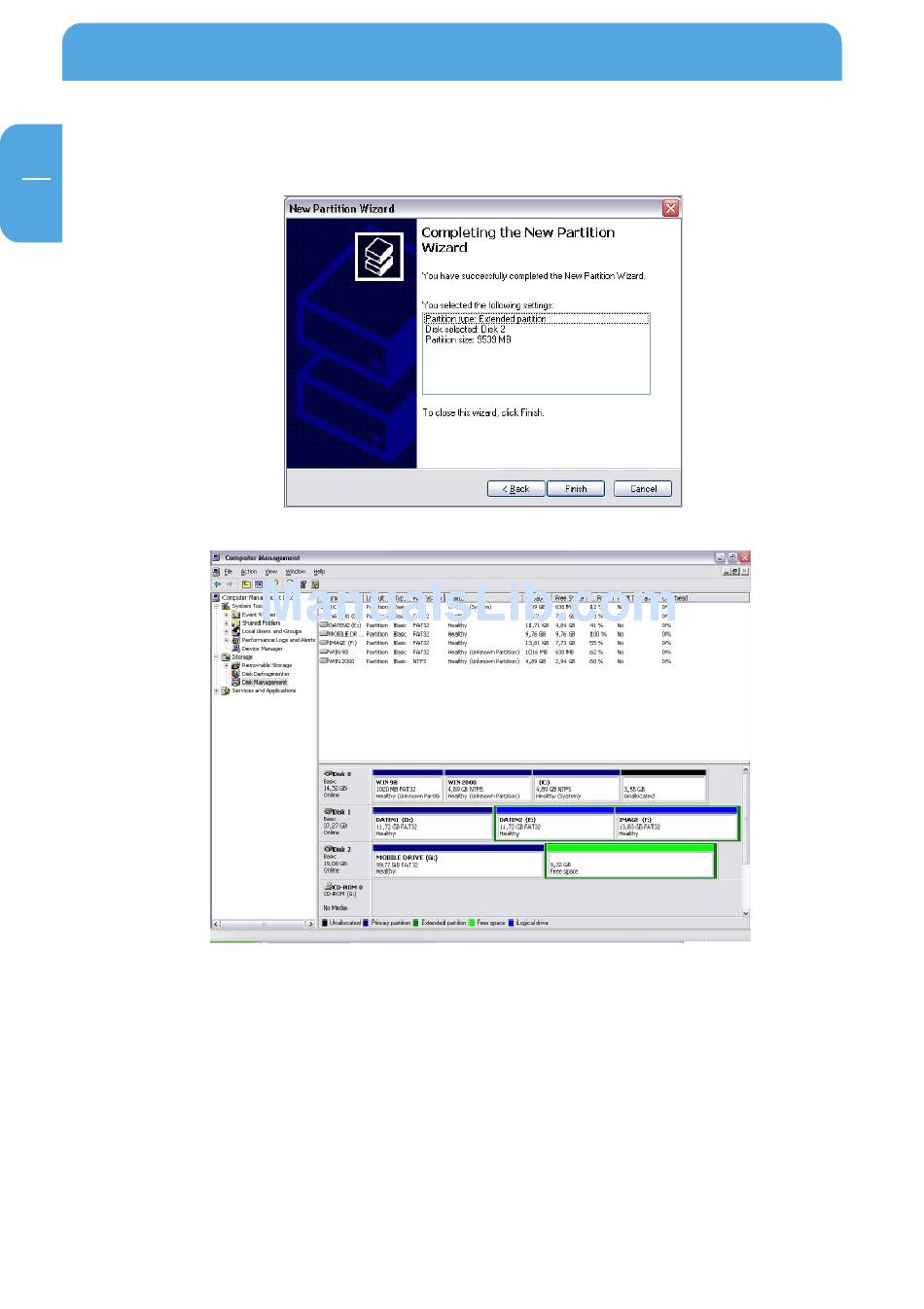Open the Window menu in Computer Management
The width and height of the screenshot is (924, 1309).
296,572
